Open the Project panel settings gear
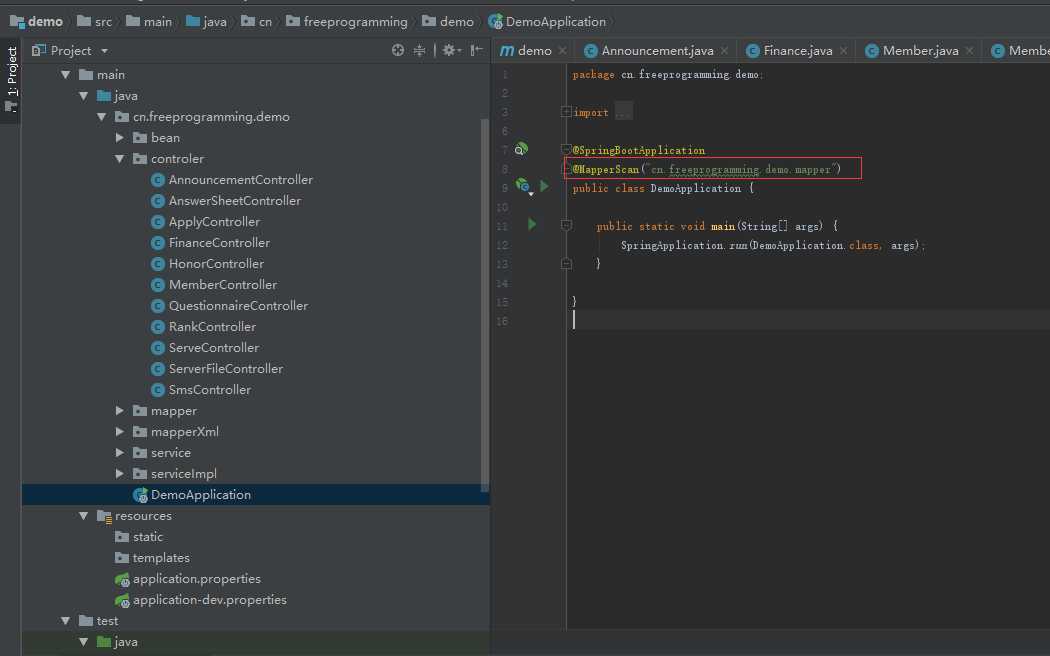Screen dimensions: 1050x656 click(449, 50)
